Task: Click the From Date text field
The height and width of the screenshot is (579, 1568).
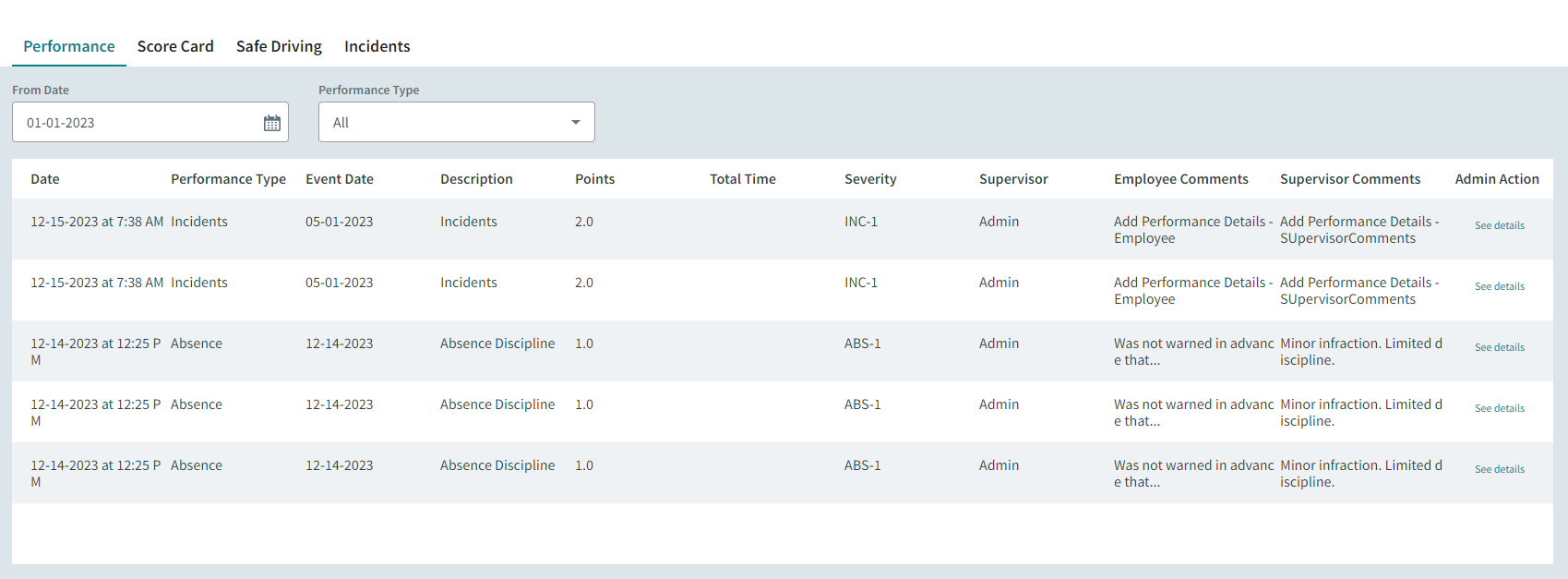Action: click(x=138, y=123)
